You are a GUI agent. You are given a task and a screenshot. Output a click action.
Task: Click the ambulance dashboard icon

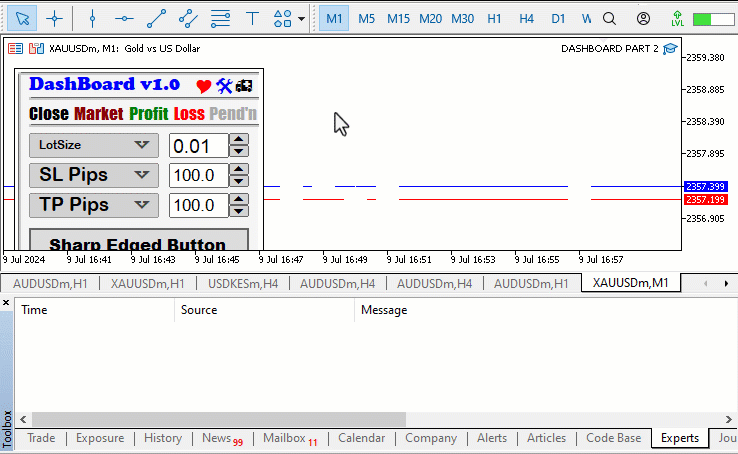tap(244, 86)
